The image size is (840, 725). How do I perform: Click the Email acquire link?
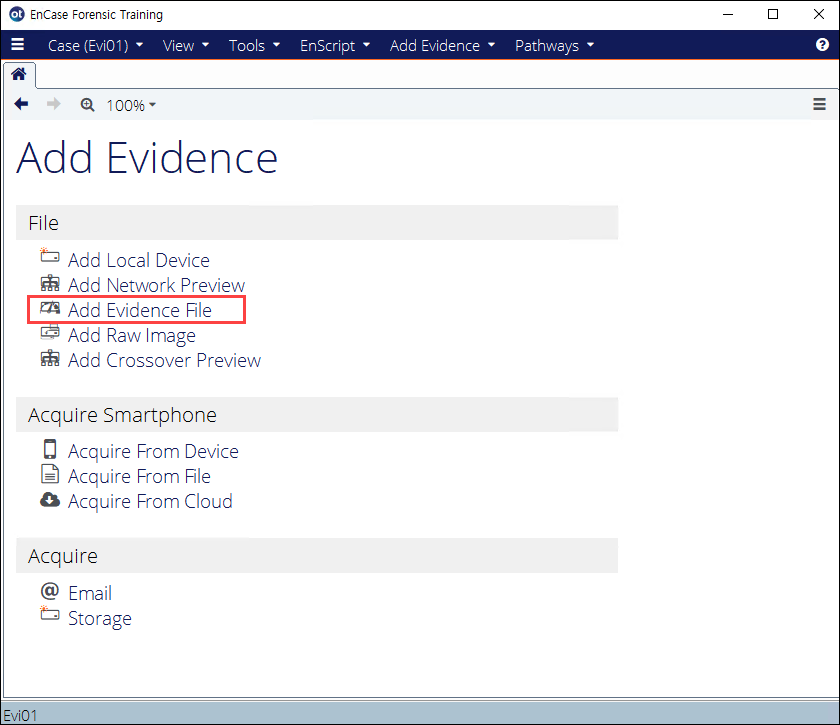point(90,593)
